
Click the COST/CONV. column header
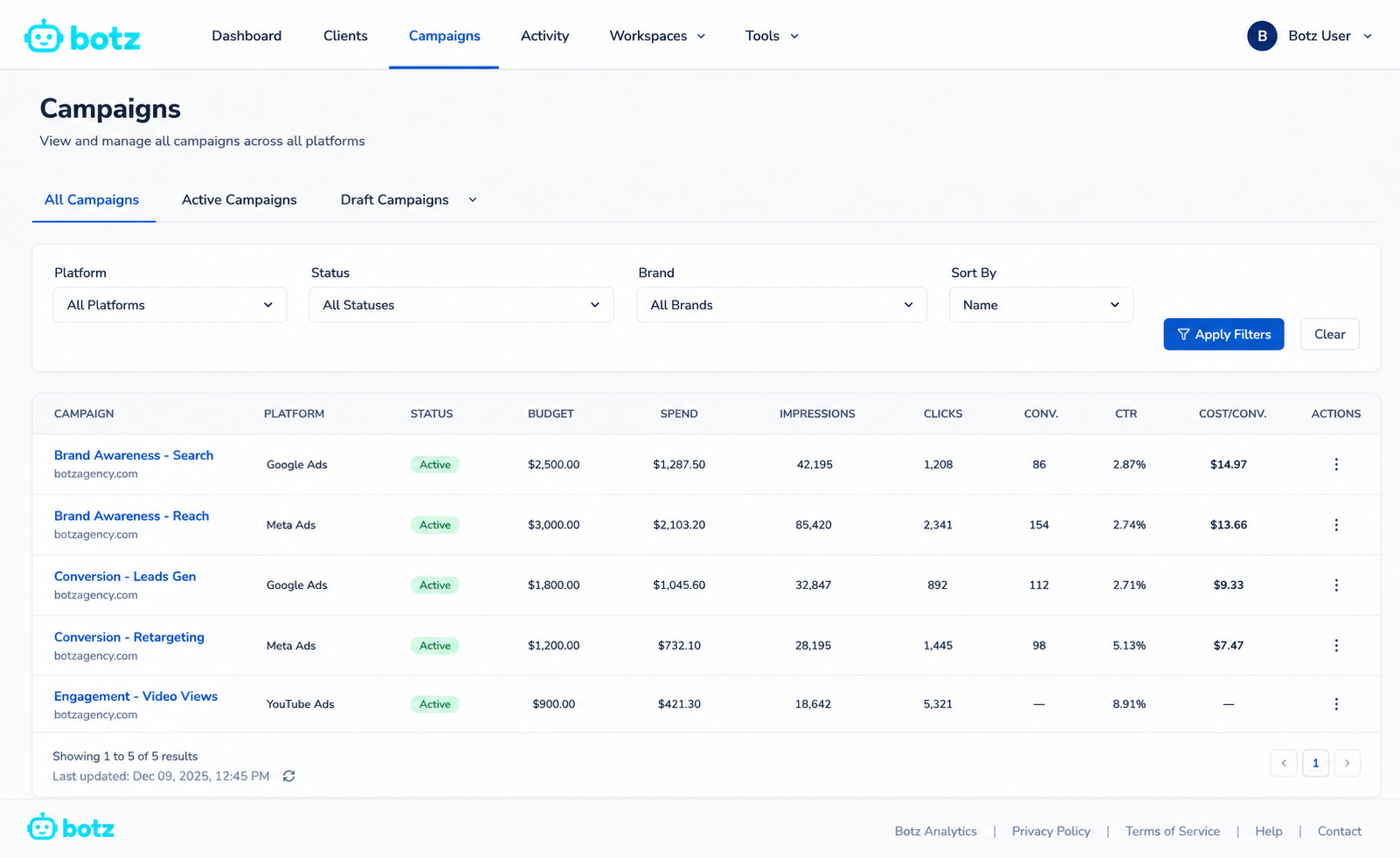pyautogui.click(x=1232, y=414)
